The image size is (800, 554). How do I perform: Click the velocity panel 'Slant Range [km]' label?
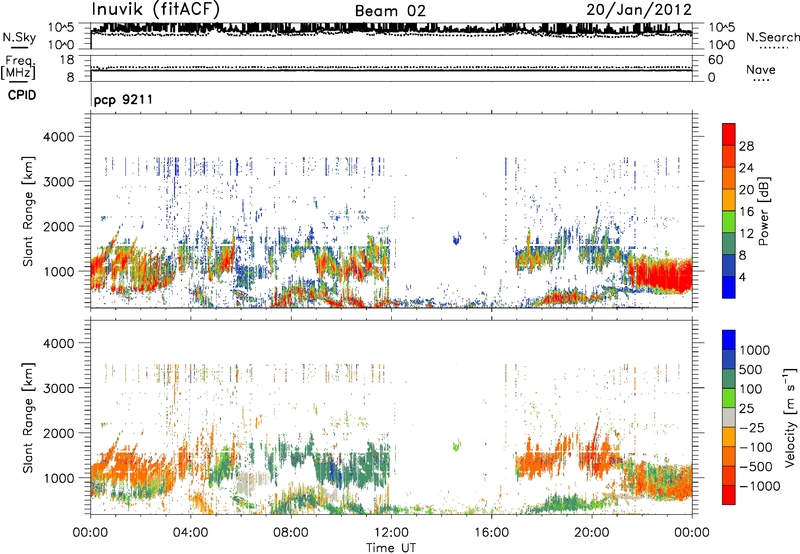tap(28, 417)
